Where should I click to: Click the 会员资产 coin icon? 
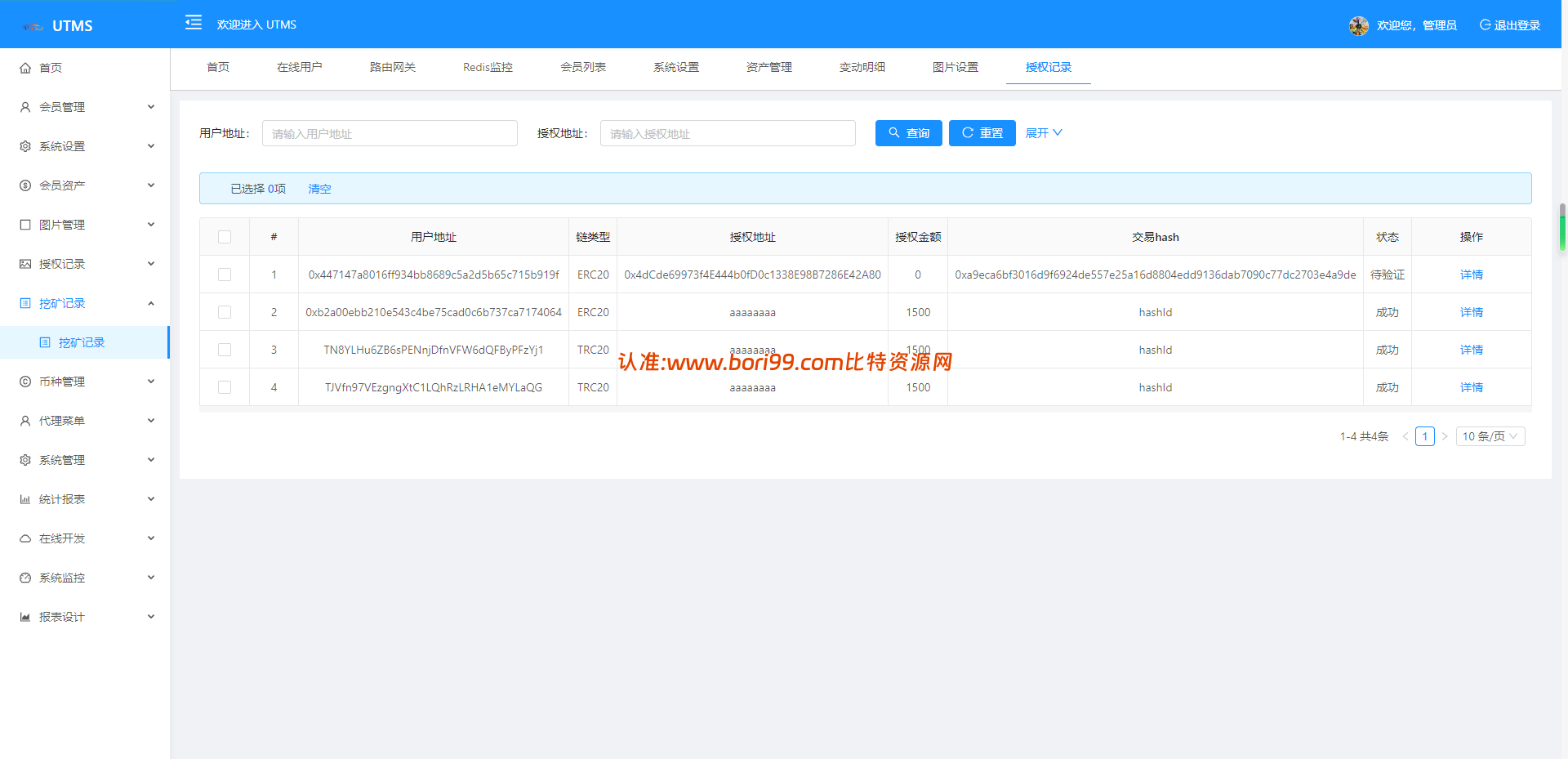coord(25,185)
